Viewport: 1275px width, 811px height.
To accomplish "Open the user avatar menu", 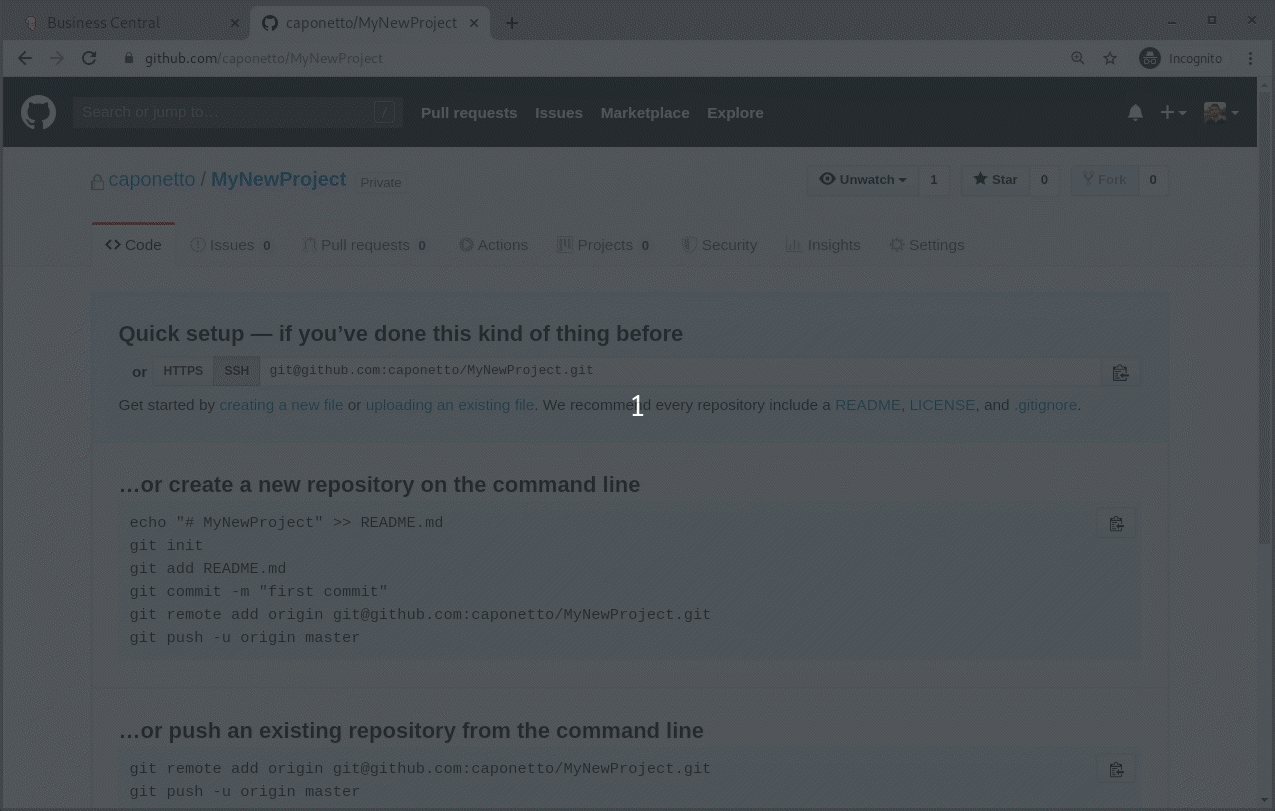I will (x=1221, y=113).
